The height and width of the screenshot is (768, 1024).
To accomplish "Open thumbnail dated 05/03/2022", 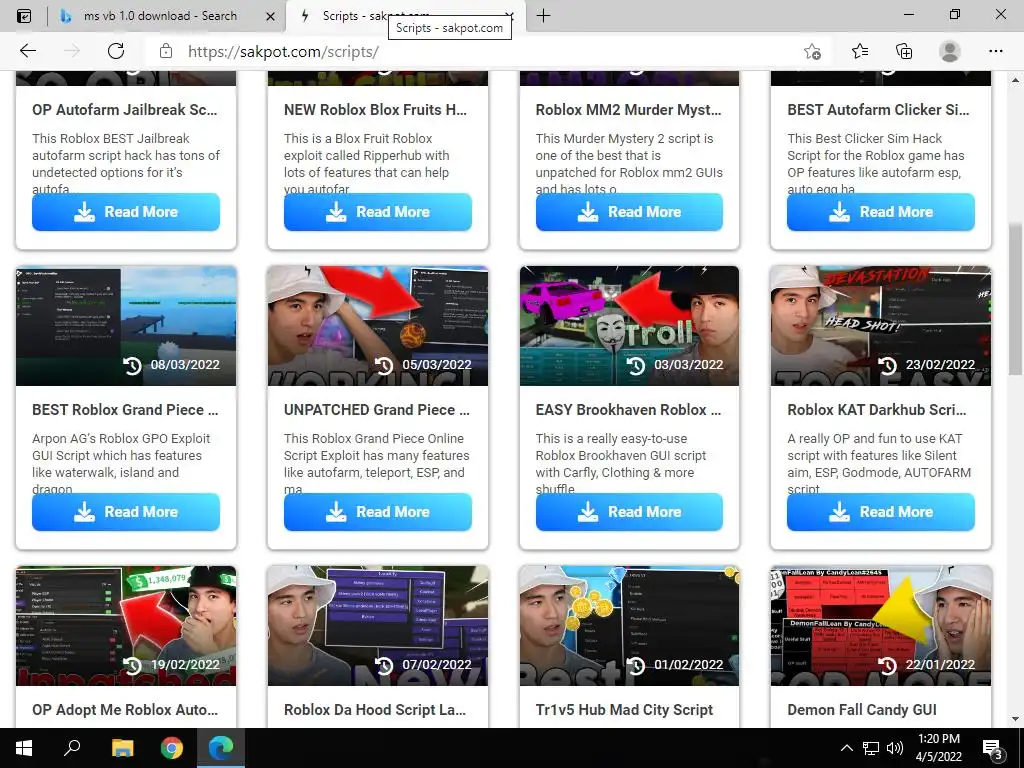I will [377, 325].
